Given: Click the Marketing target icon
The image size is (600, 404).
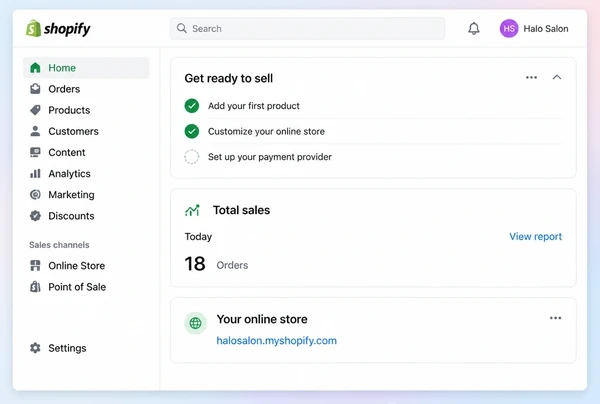Looking at the screenshot, I should point(35,195).
